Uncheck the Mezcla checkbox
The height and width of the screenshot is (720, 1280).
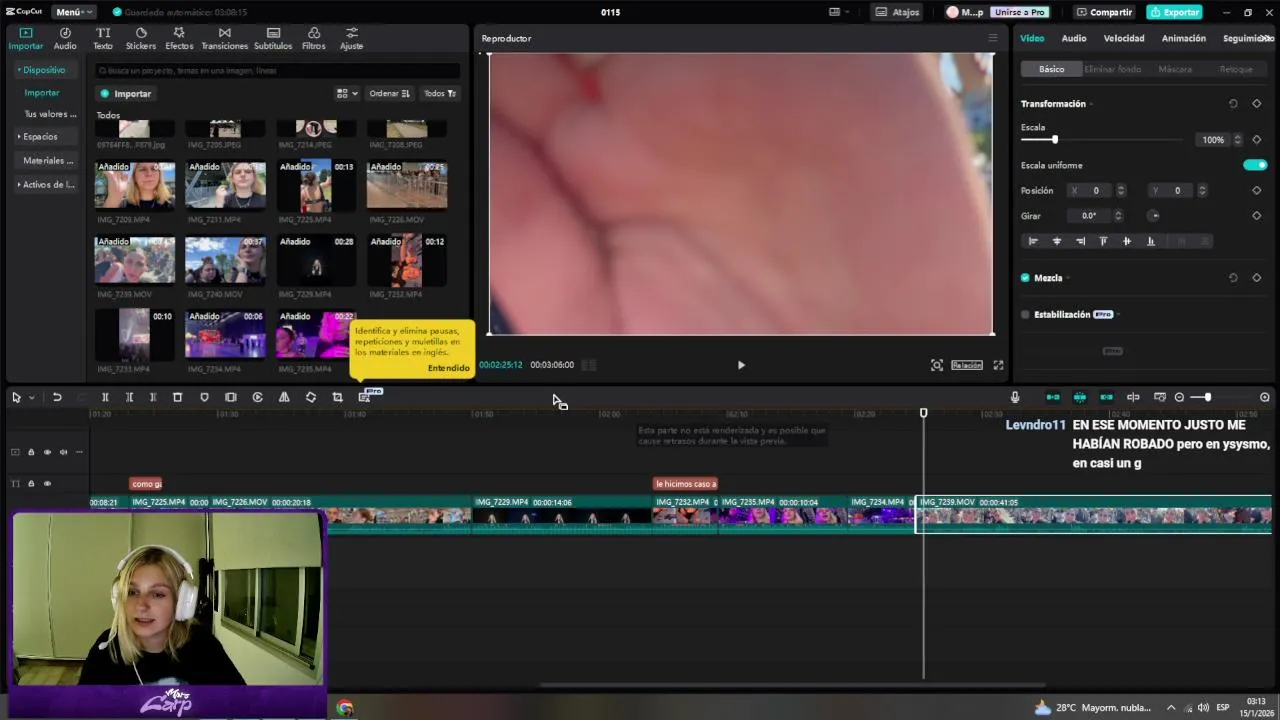point(1025,278)
